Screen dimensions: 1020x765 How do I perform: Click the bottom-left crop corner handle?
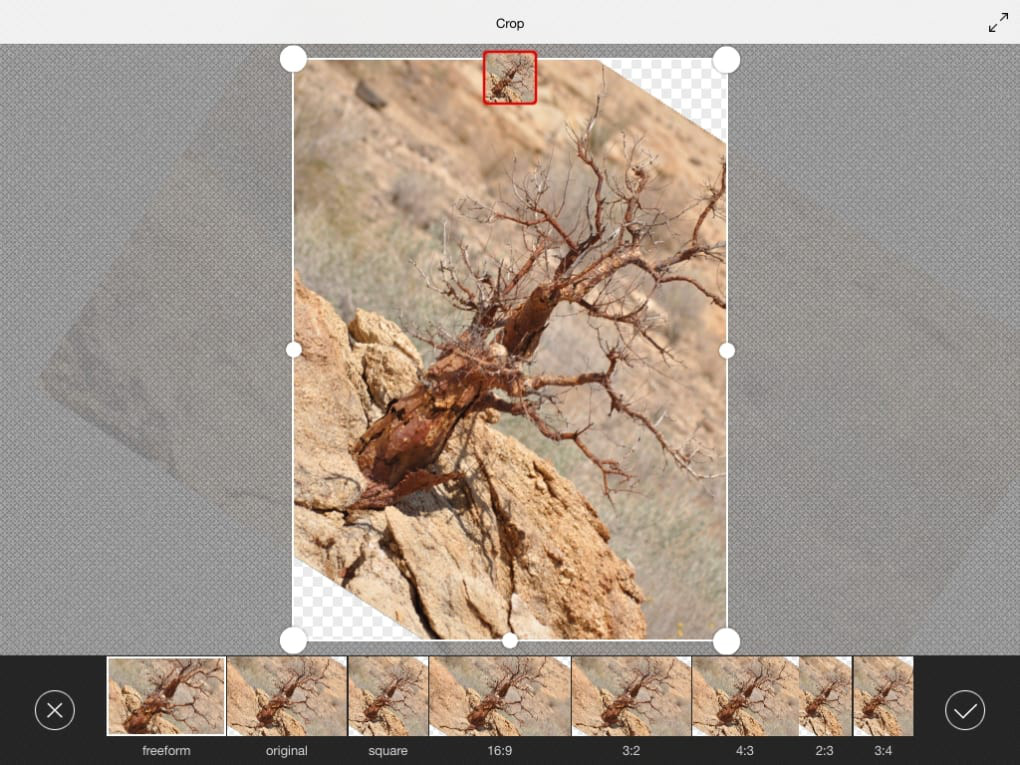coord(293,641)
